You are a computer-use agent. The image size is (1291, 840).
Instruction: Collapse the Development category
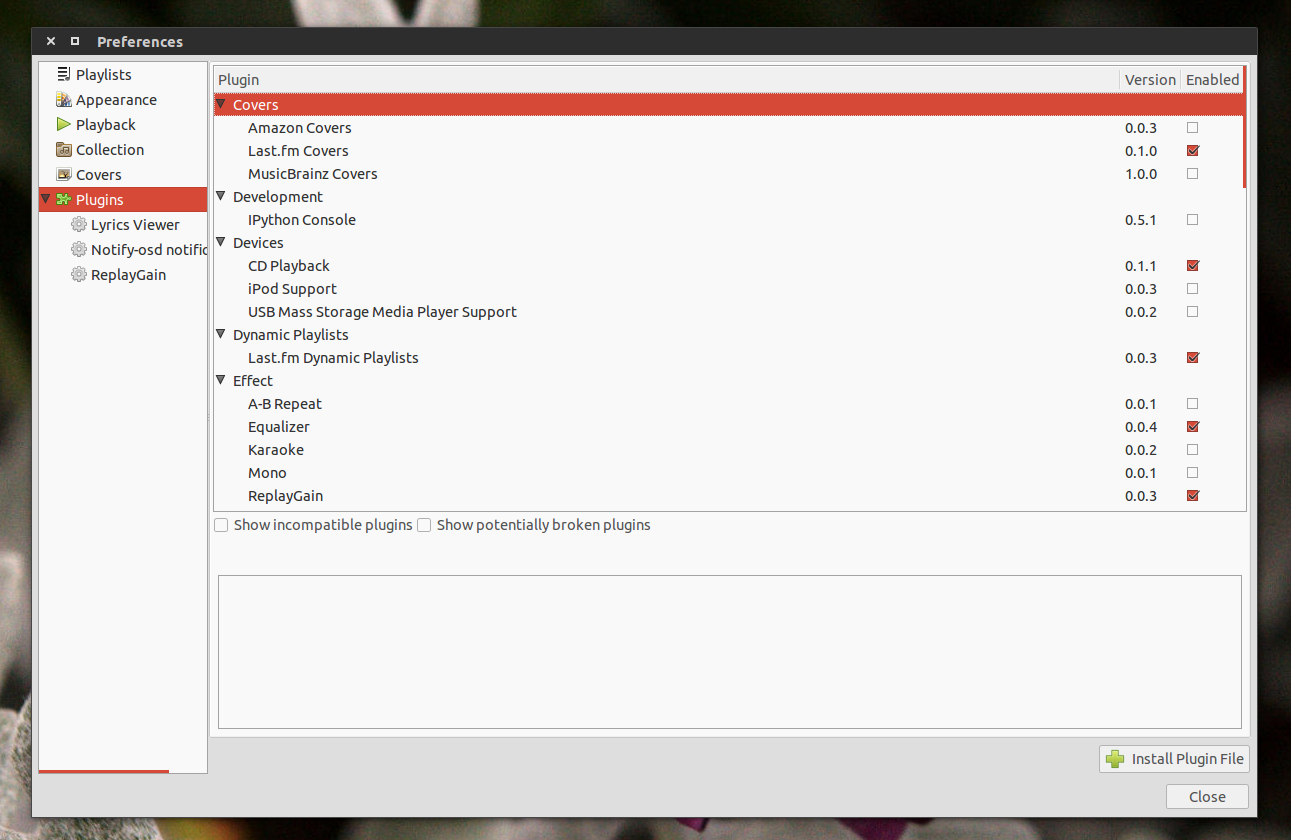pyautogui.click(x=221, y=196)
